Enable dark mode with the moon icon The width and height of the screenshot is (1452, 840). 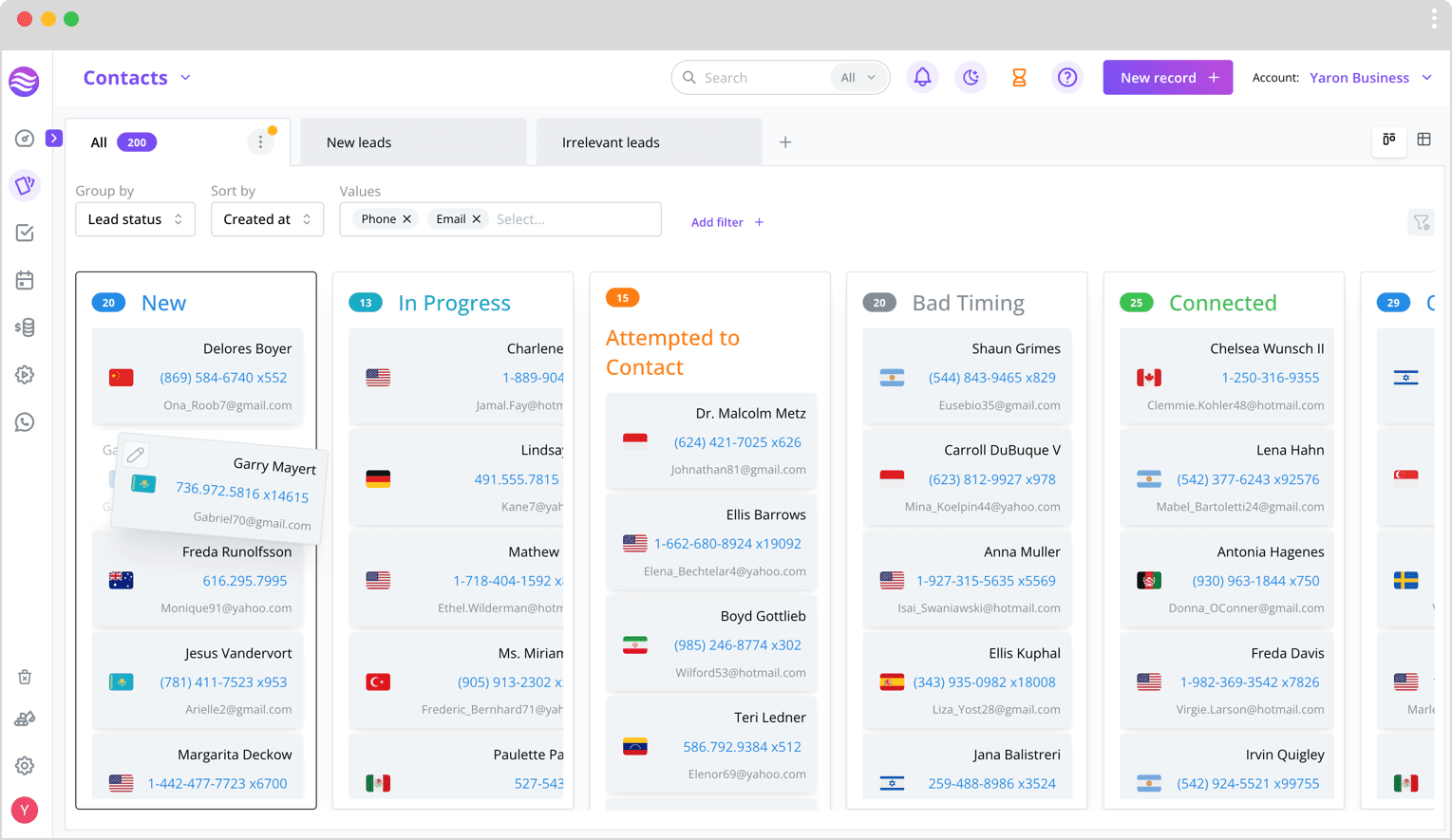(971, 77)
